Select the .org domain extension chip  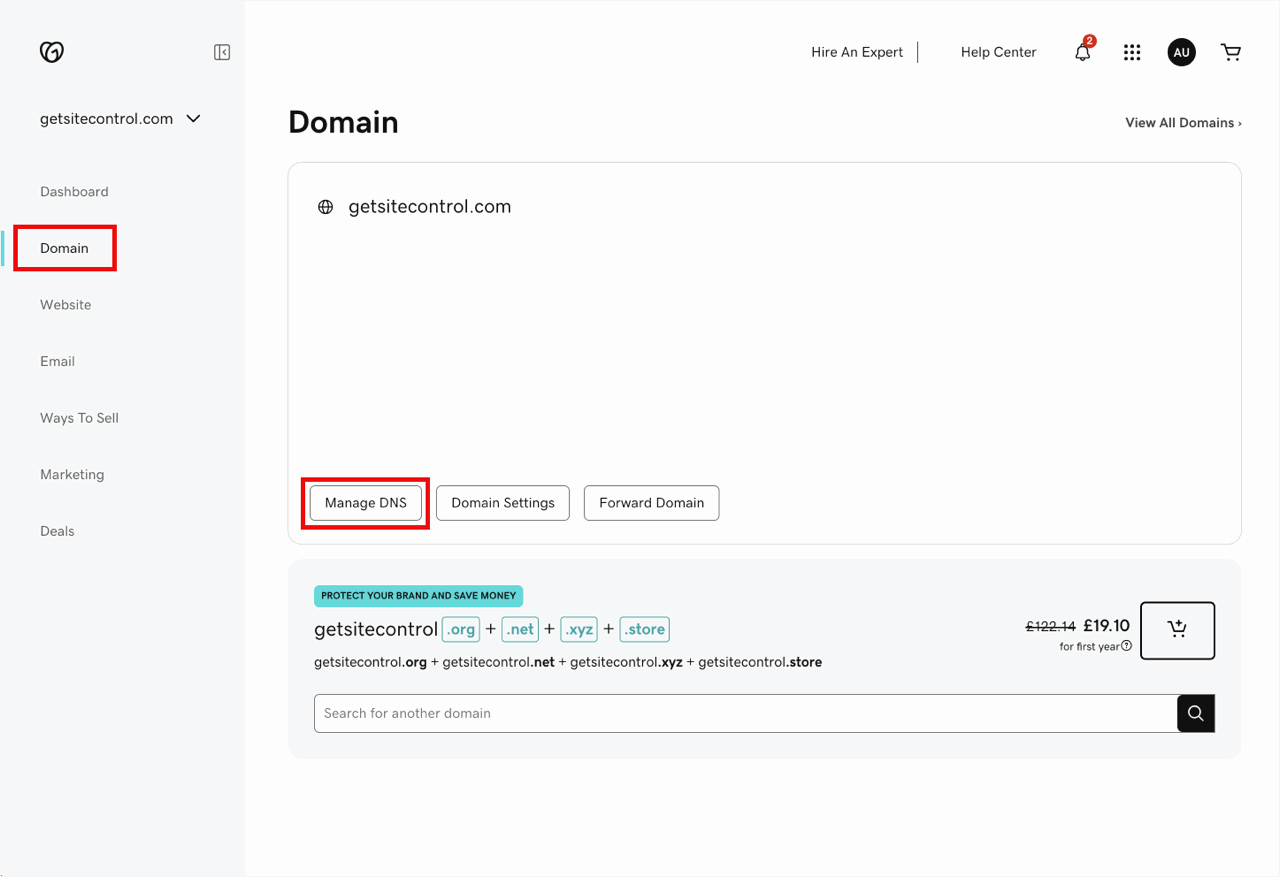(x=460, y=629)
